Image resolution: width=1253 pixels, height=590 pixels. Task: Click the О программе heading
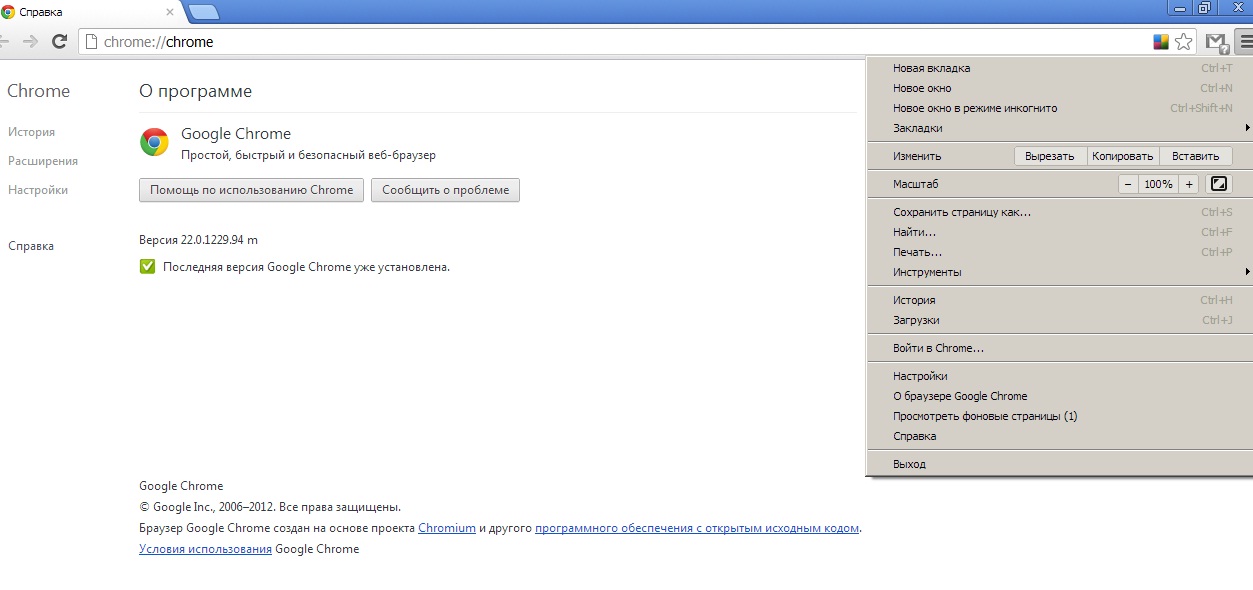point(195,91)
